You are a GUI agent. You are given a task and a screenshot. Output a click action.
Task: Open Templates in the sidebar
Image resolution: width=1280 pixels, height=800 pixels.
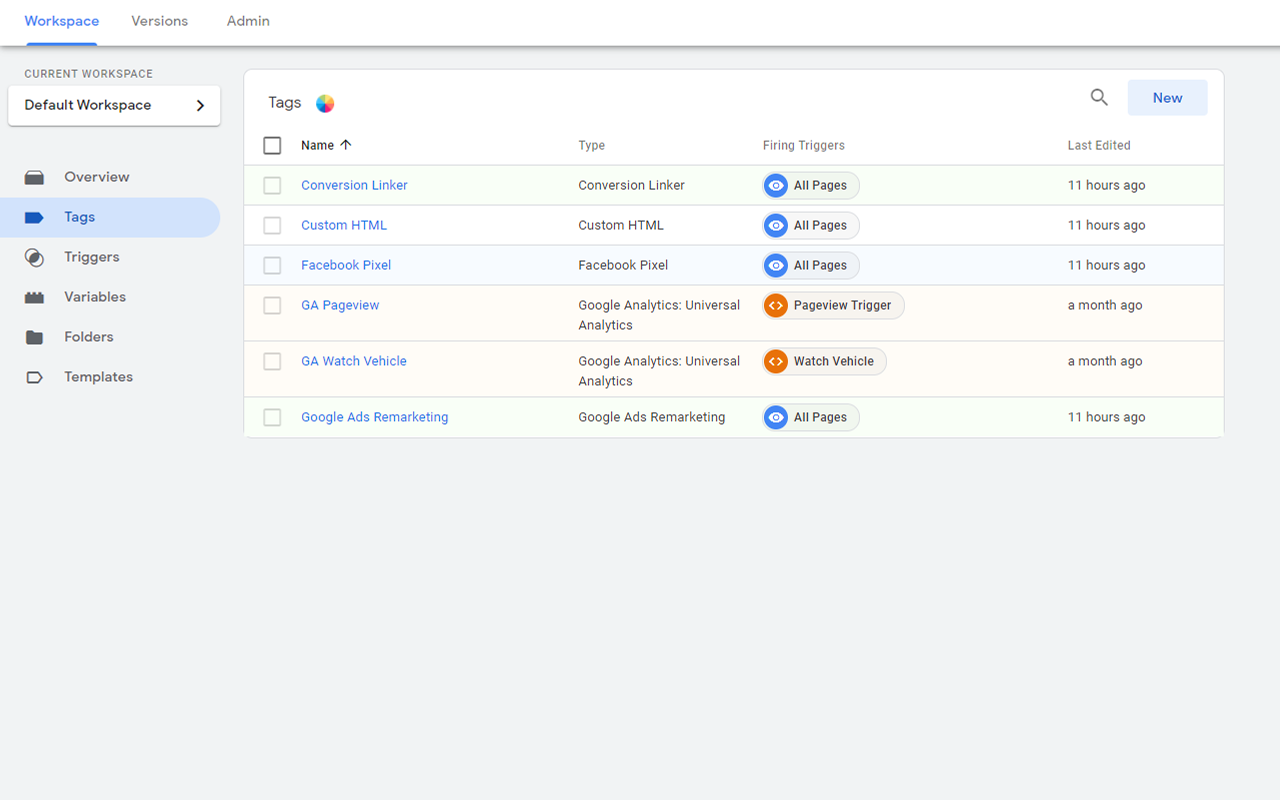point(110,377)
